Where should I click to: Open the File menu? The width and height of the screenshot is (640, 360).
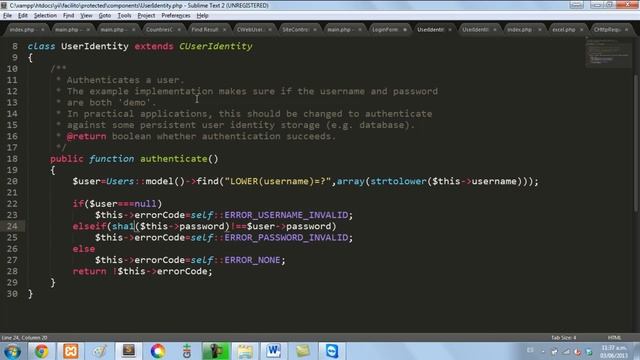point(7,16)
